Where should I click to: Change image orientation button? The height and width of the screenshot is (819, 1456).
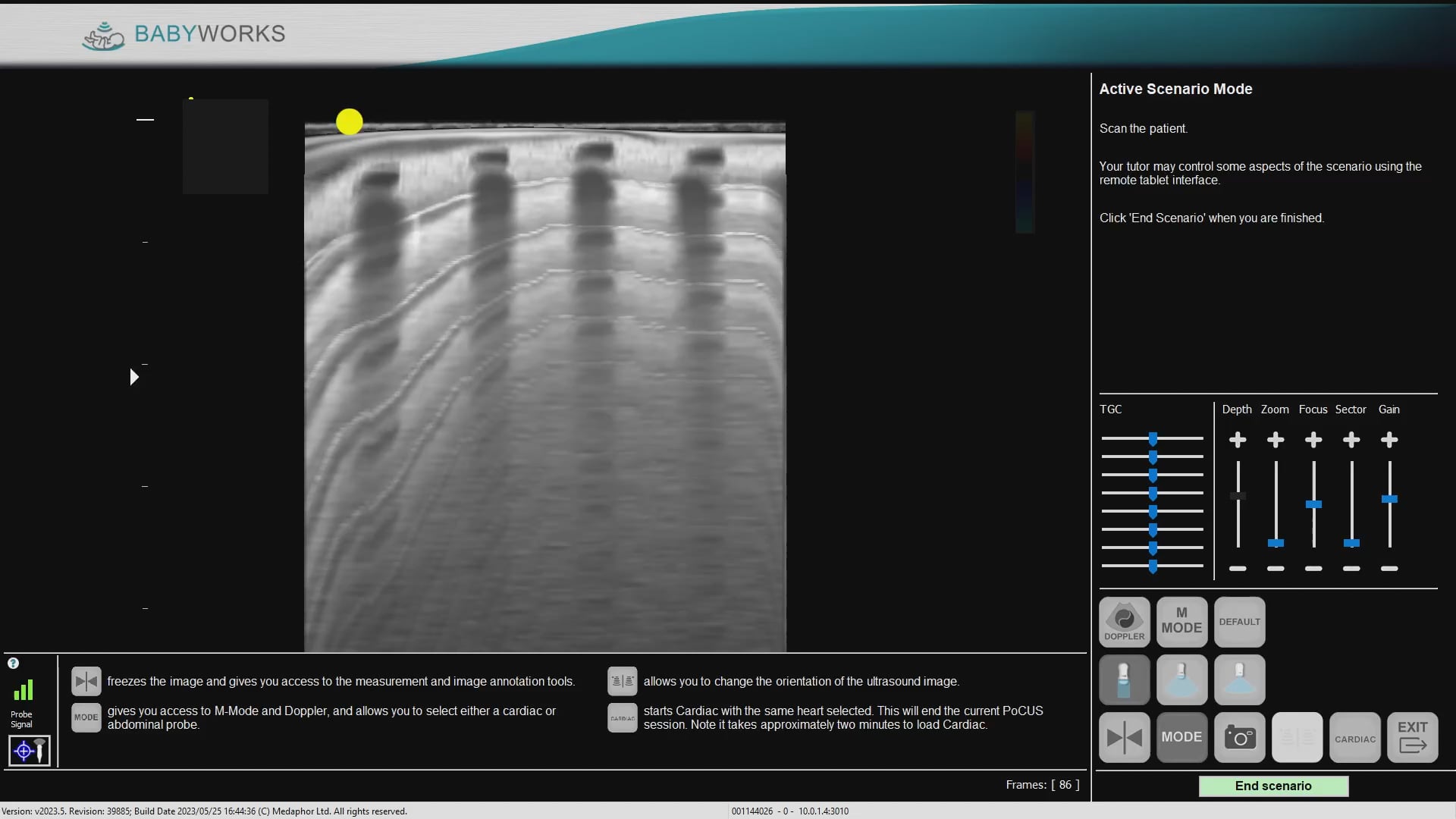tap(1297, 737)
